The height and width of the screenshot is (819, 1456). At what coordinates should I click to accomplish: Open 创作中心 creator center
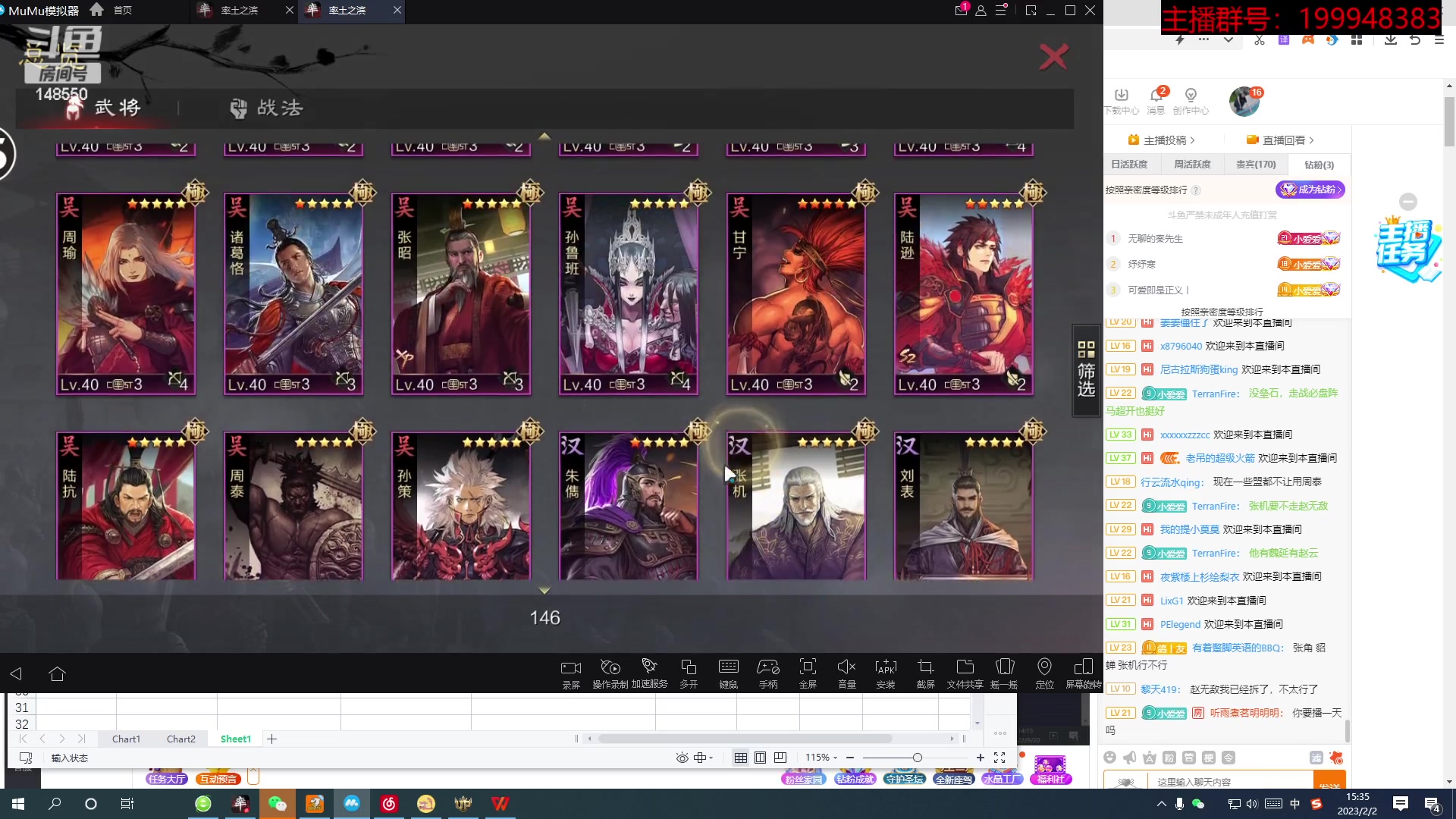tap(1191, 101)
